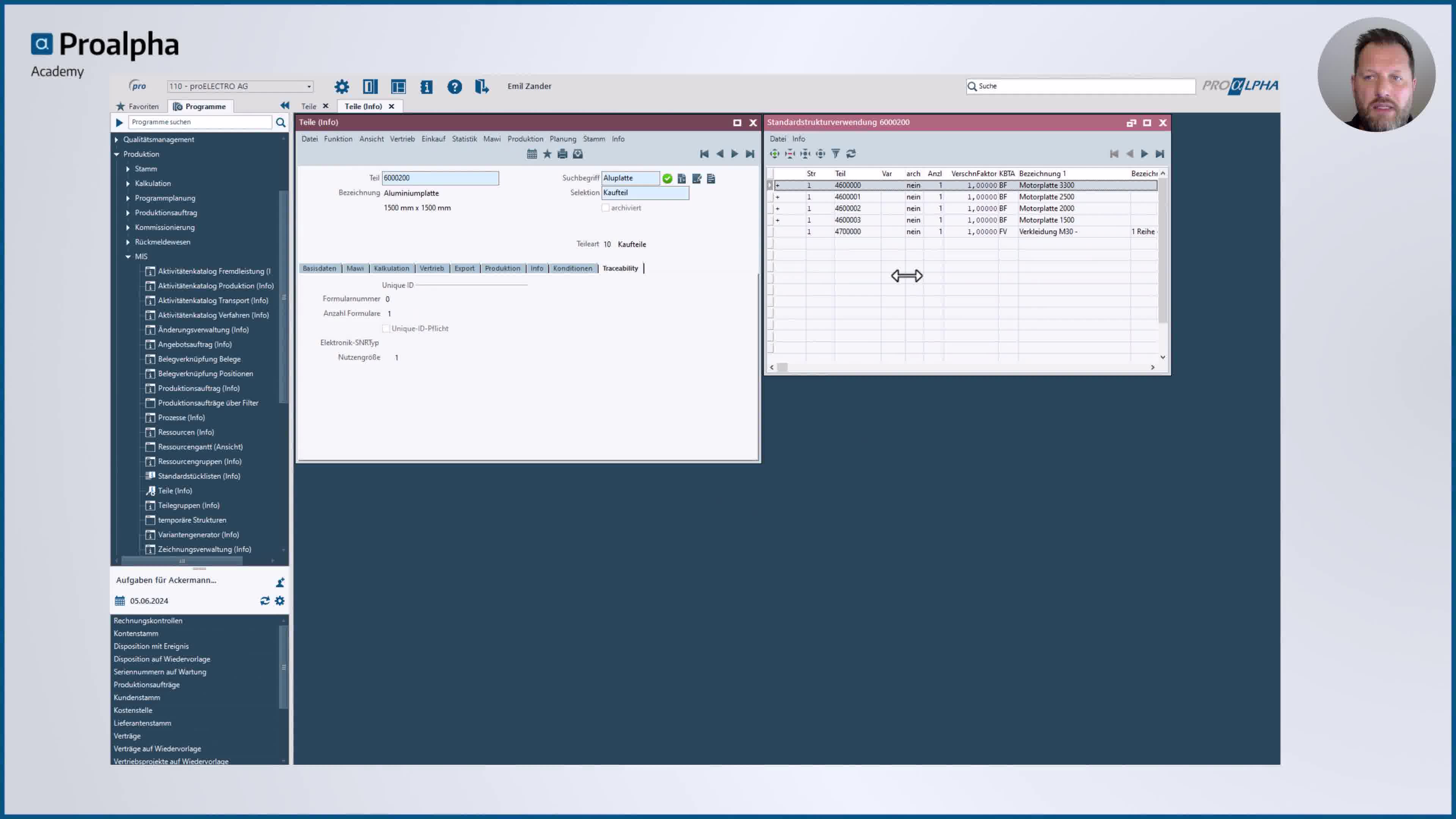This screenshot has width=1456, height=819.
Task: Go to next record in Teile (Info)
Action: 735,154
